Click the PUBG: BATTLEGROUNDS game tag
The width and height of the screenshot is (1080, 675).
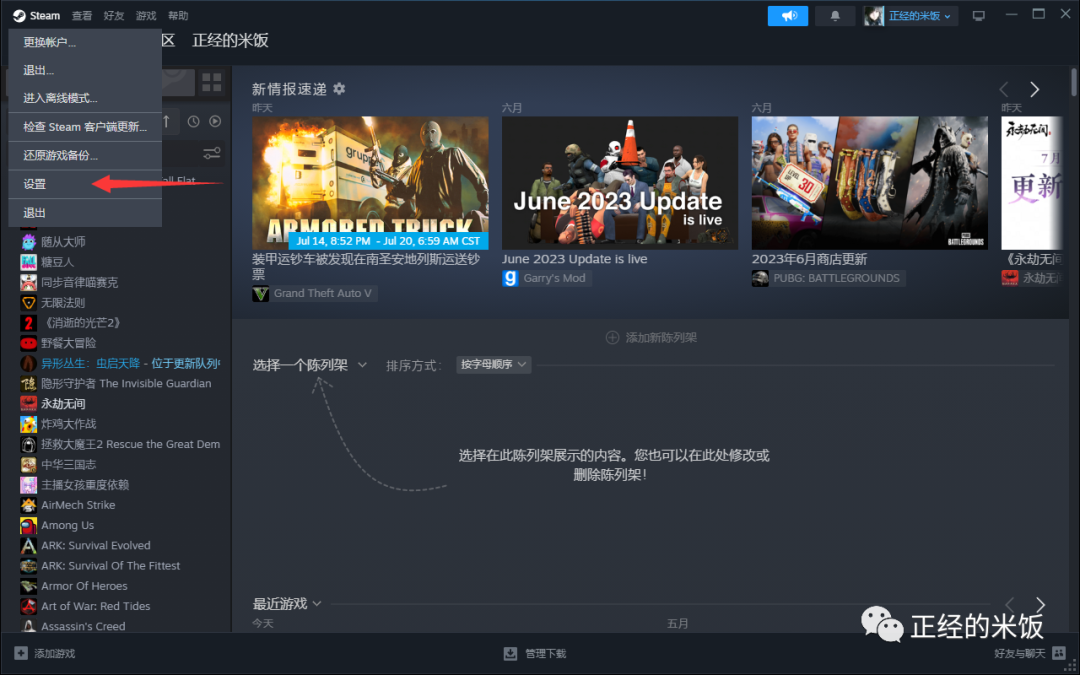point(829,278)
